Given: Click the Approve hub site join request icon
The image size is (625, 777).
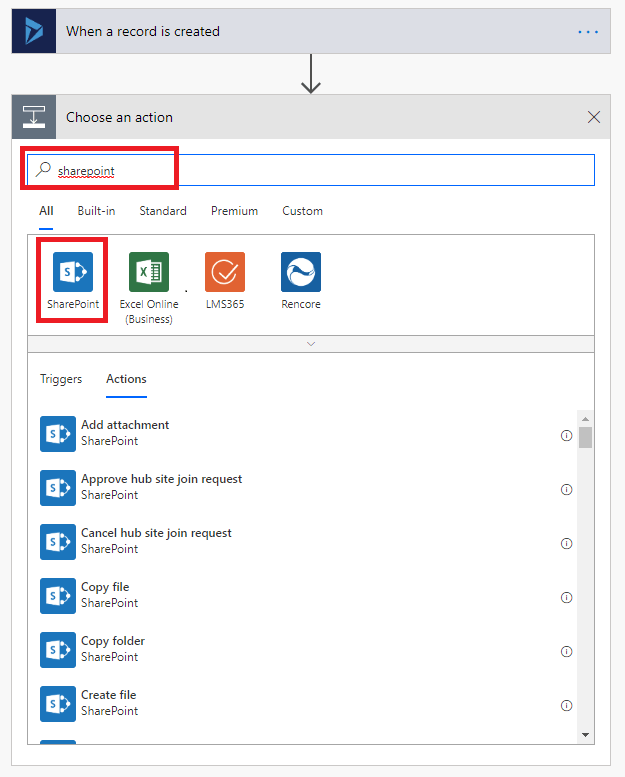Looking at the screenshot, I should coord(58,488).
